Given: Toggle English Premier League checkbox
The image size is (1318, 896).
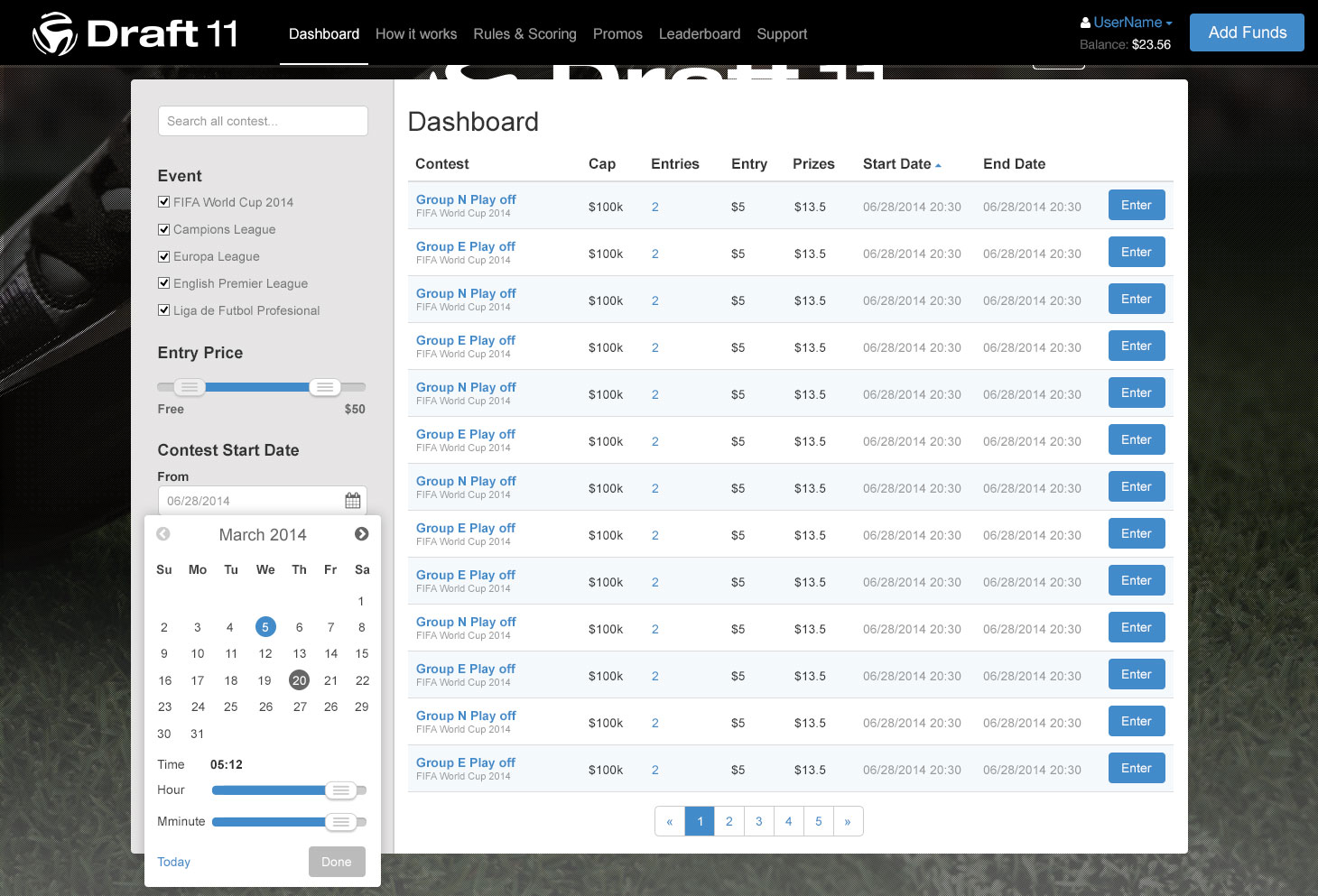Looking at the screenshot, I should (163, 283).
